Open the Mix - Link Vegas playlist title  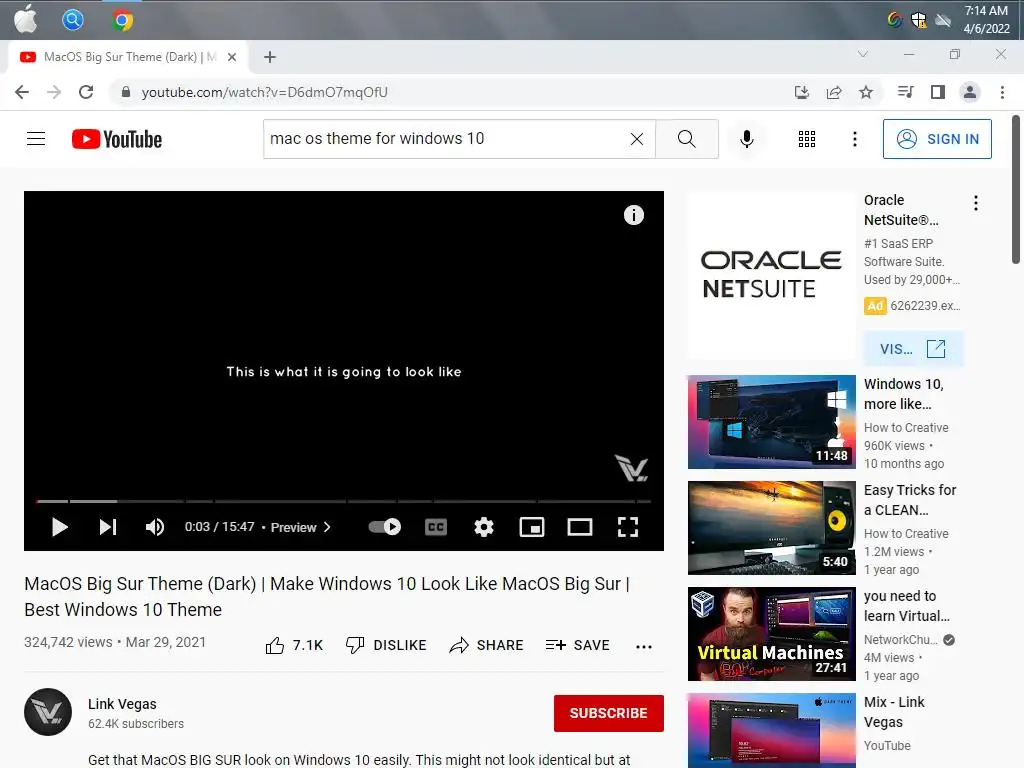coord(894,712)
